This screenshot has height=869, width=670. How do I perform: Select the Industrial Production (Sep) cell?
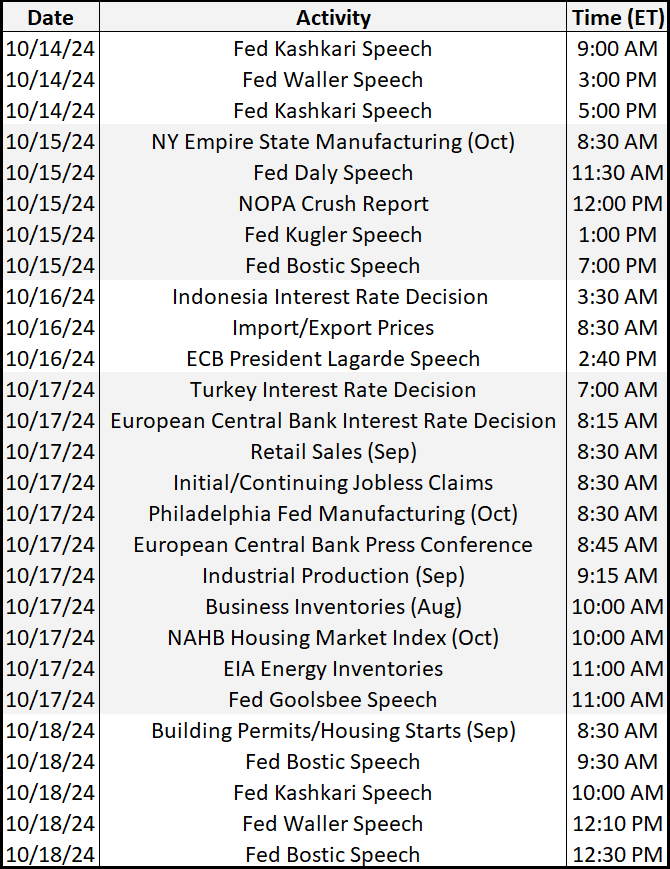[x=333, y=576]
